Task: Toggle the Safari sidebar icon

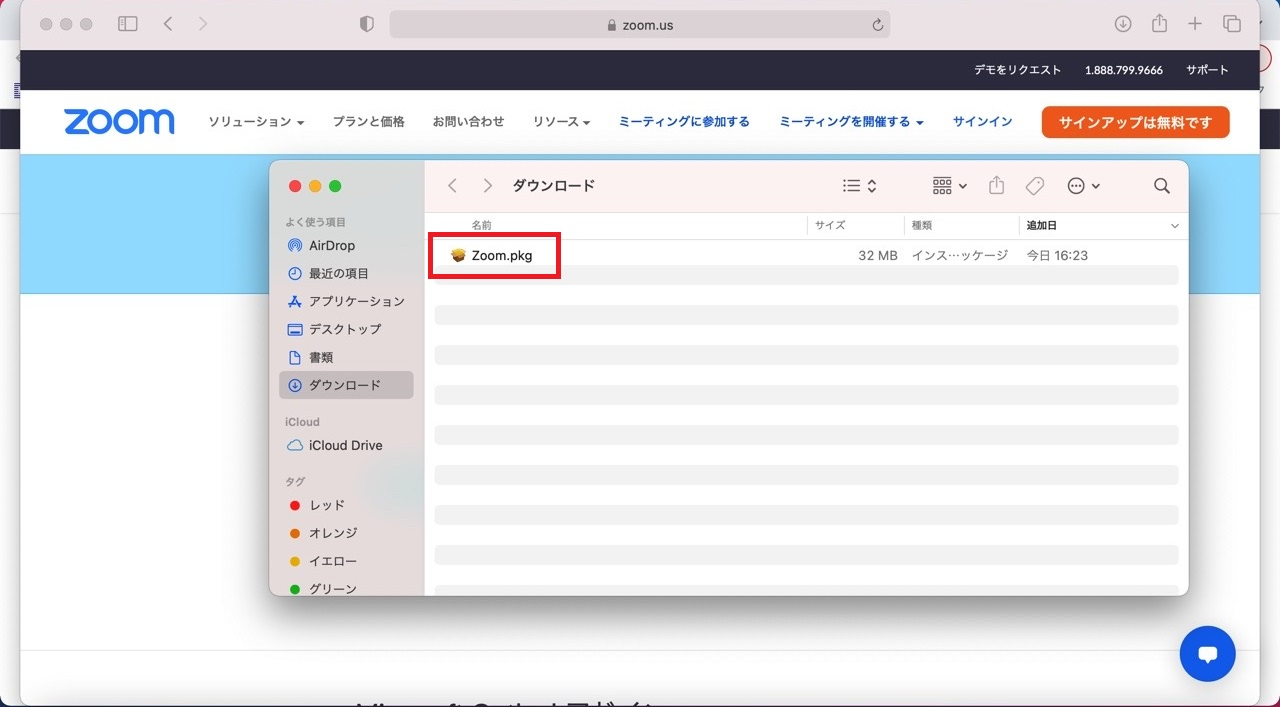Action: [x=128, y=24]
